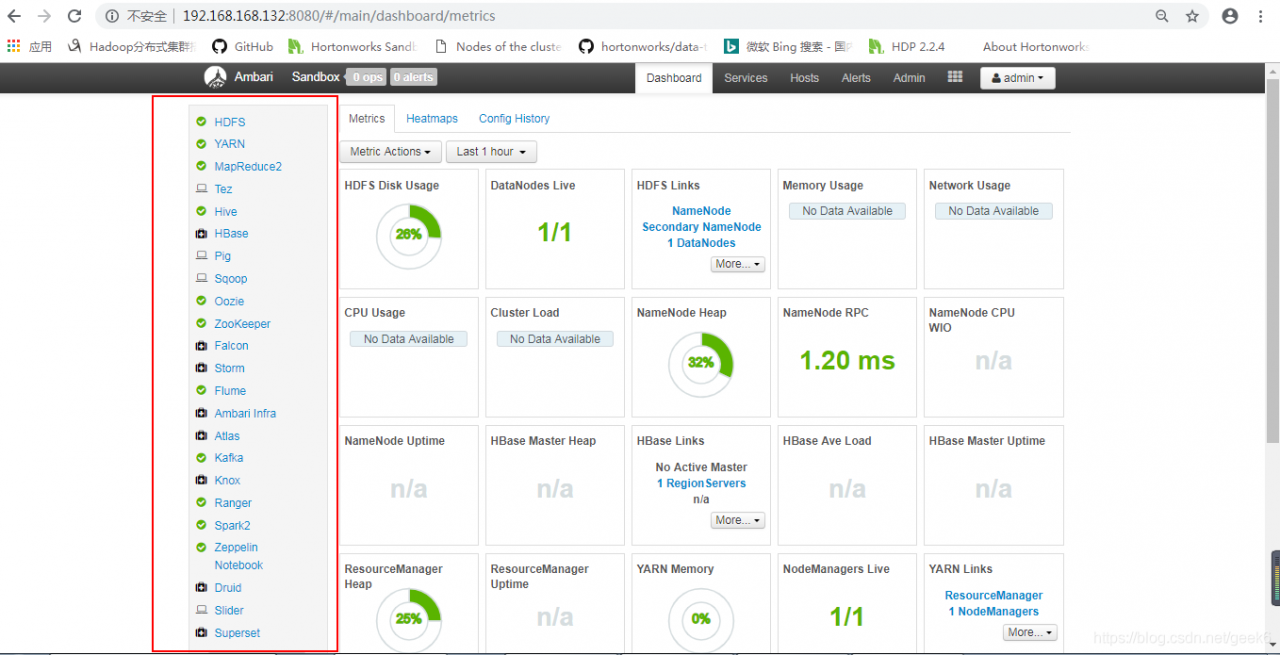Screen dimensions: 1280x655
Task: Open the ResourceManager link
Action: point(993,595)
